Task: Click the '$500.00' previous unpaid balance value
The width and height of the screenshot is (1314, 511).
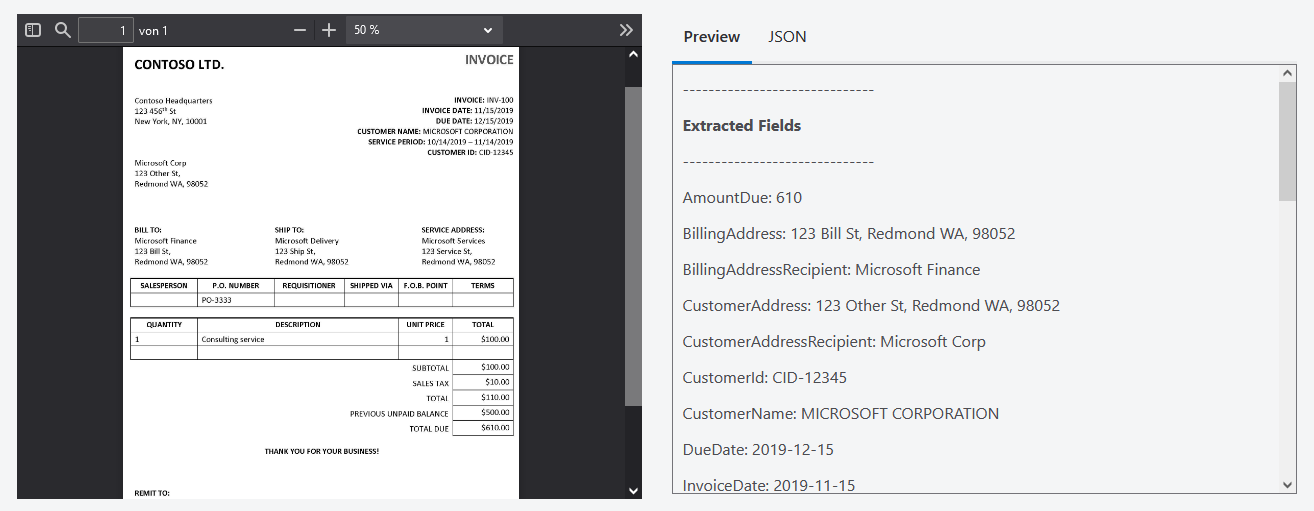Action: [x=495, y=413]
